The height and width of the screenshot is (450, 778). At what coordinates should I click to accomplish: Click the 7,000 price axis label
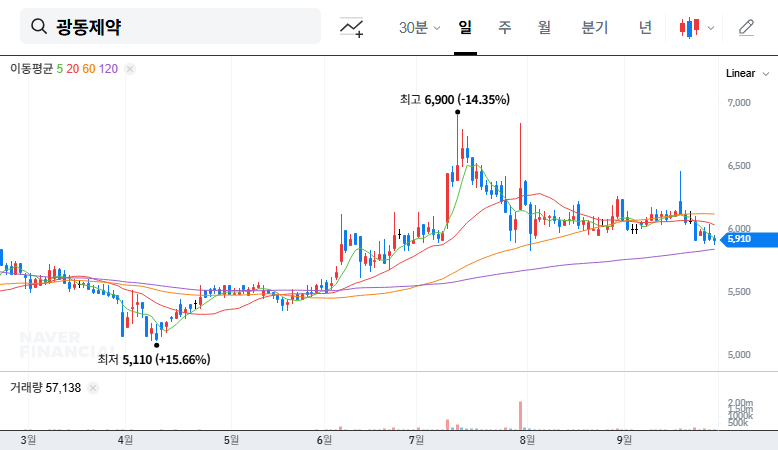coord(739,103)
